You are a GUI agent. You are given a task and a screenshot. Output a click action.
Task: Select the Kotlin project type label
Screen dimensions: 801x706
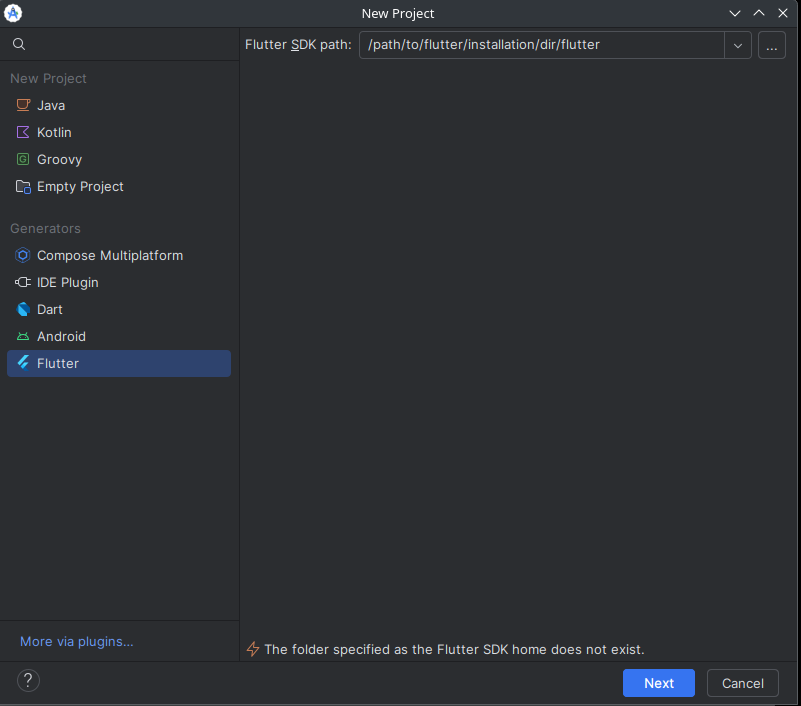pos(54,132)
